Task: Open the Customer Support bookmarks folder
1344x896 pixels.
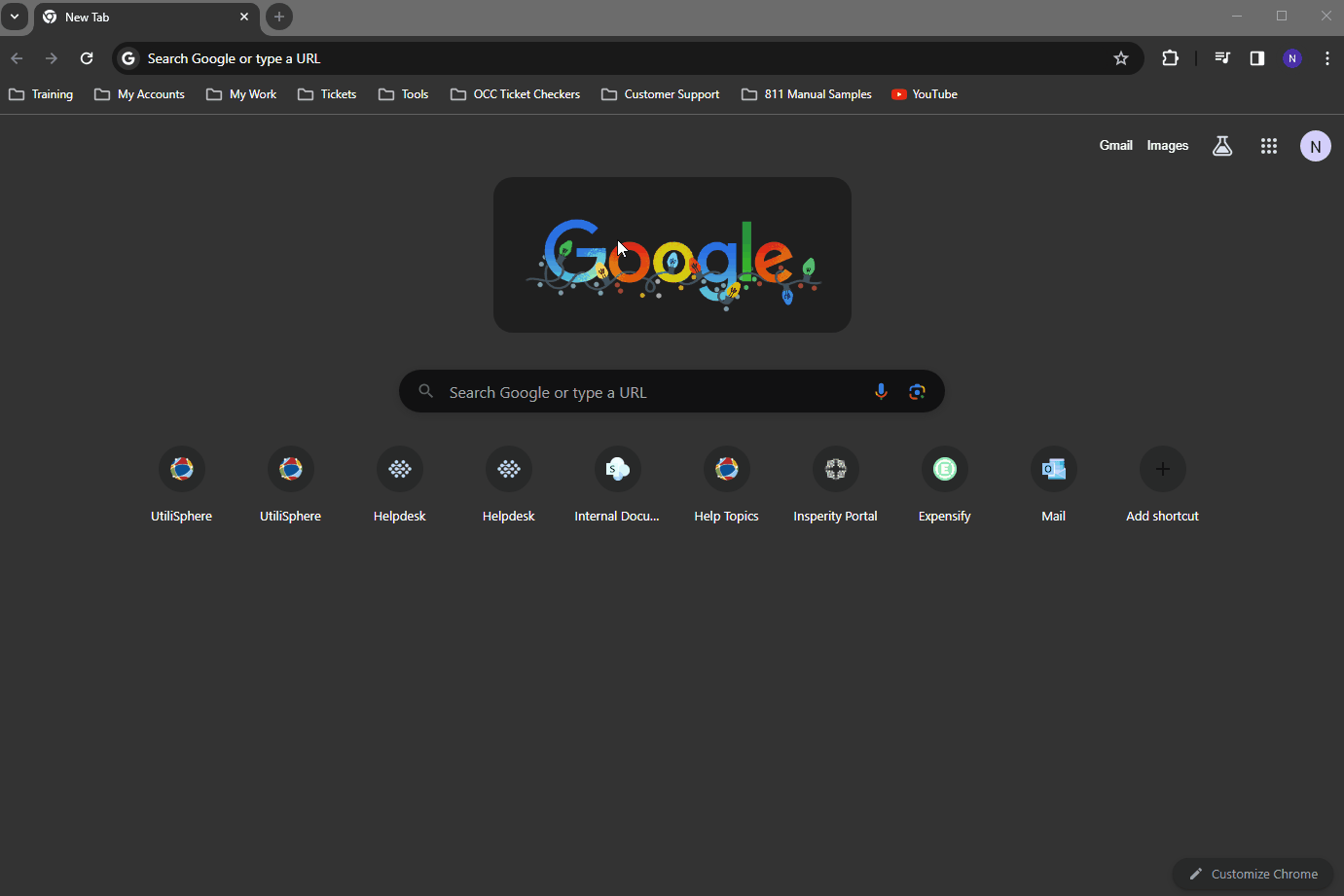Action: click(x=661, y=94)
